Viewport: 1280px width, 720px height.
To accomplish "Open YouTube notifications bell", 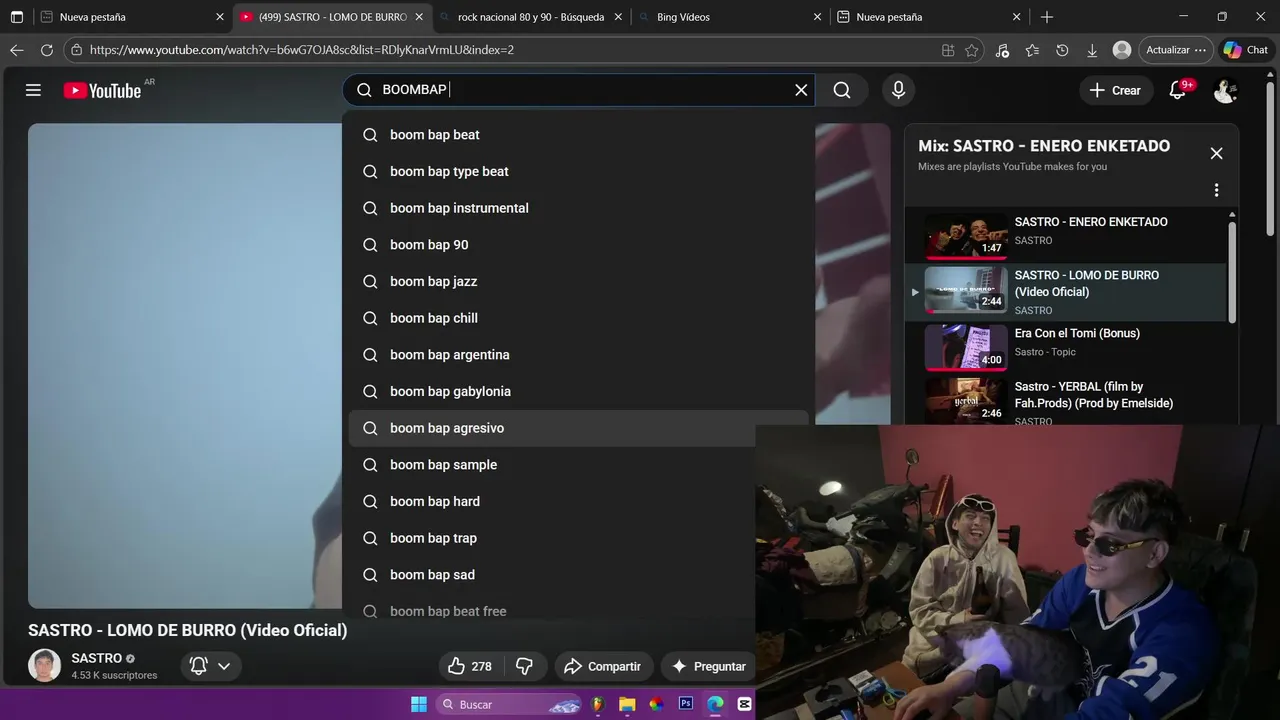I will pos(1178,90).
